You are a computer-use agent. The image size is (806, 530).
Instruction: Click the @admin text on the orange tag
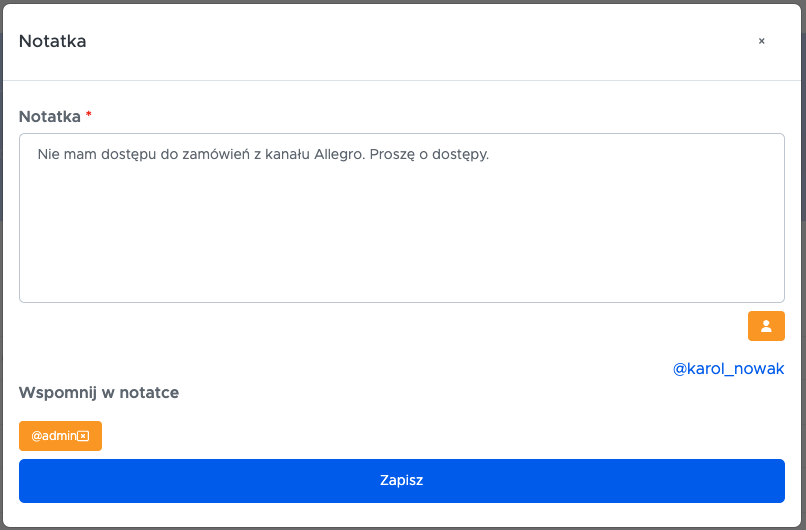coord(53,436)
